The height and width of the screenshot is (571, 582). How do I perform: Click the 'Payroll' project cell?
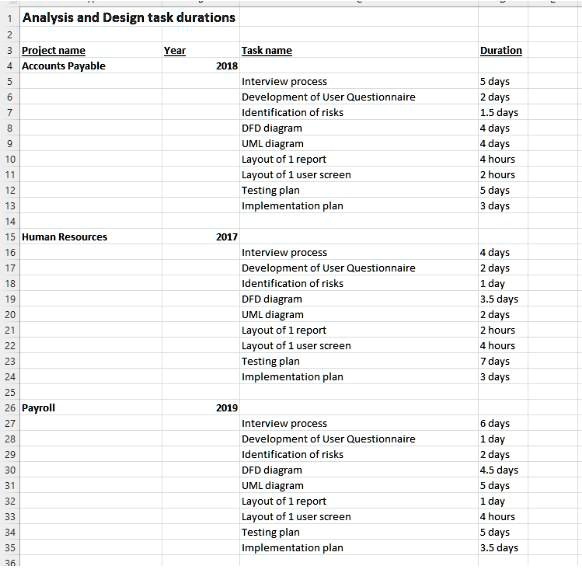click(x=91, y=408)
